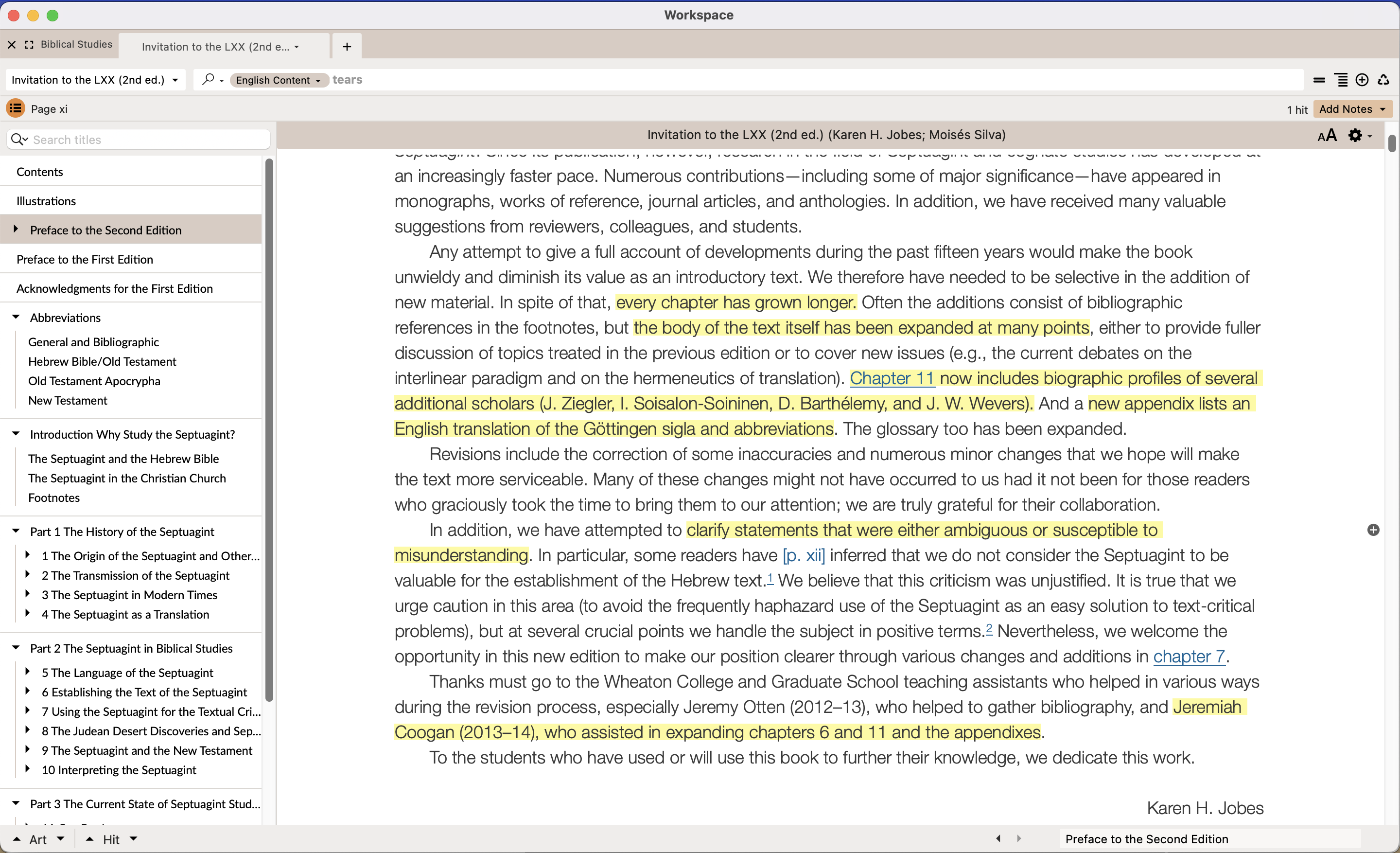The width and height of the screenshot is (1400, 853).
Task: Open the module selector Invitation to the LXX dropdown
Action: pyautogui.click(x=94, y=80)
